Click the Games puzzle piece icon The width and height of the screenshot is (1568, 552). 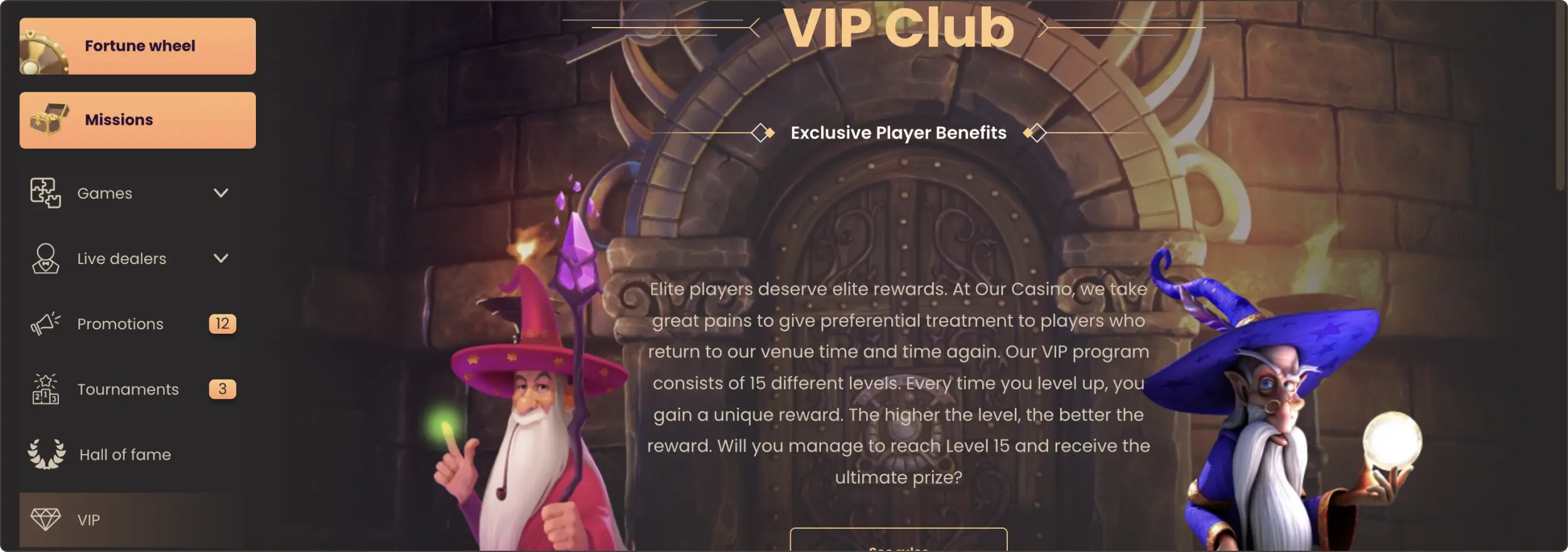click(45, 193)
